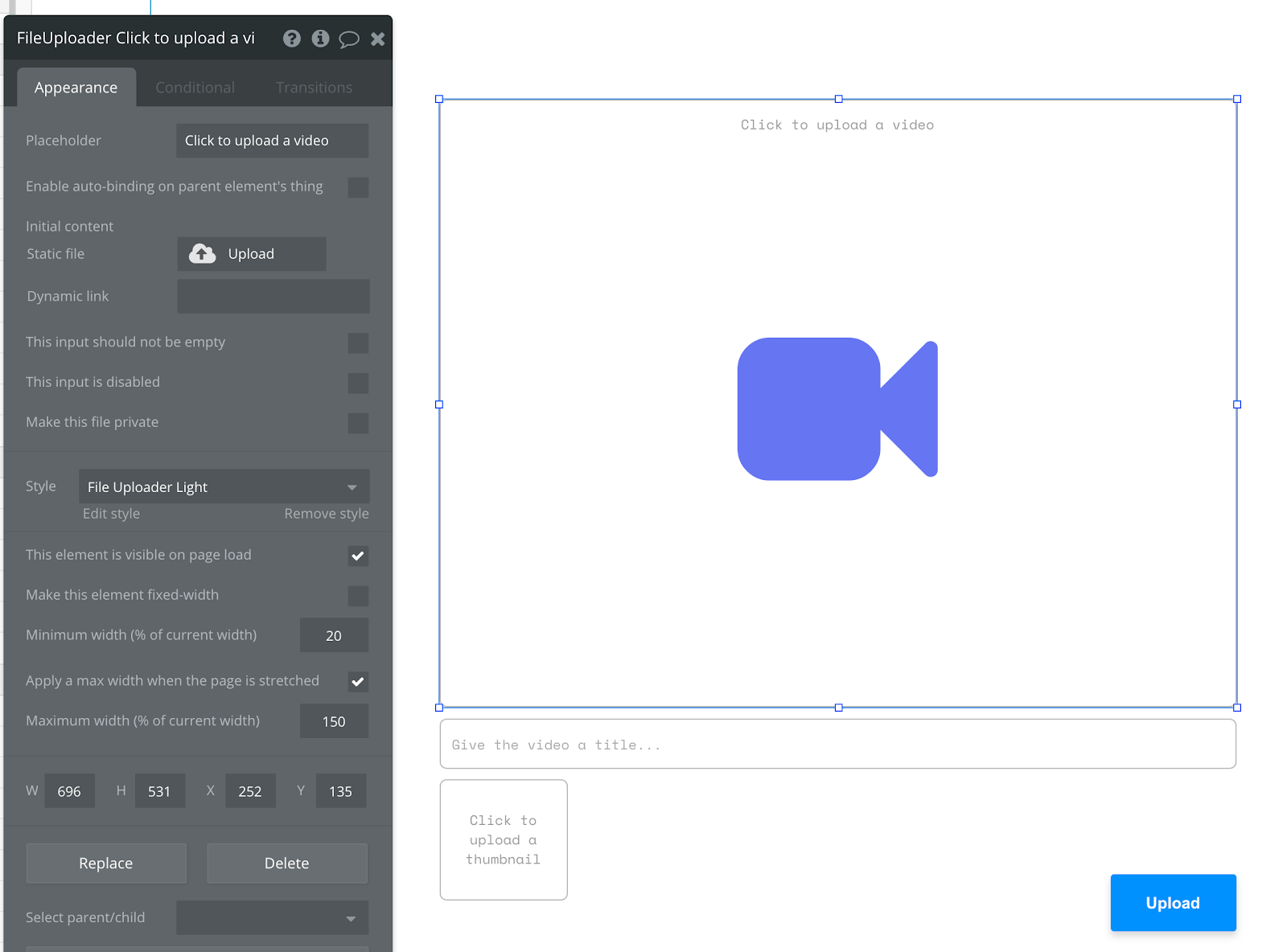Uncheck 'This element is visible on page load'
Viewport: 1287px width, 952px height.
(x=358, y=556)
